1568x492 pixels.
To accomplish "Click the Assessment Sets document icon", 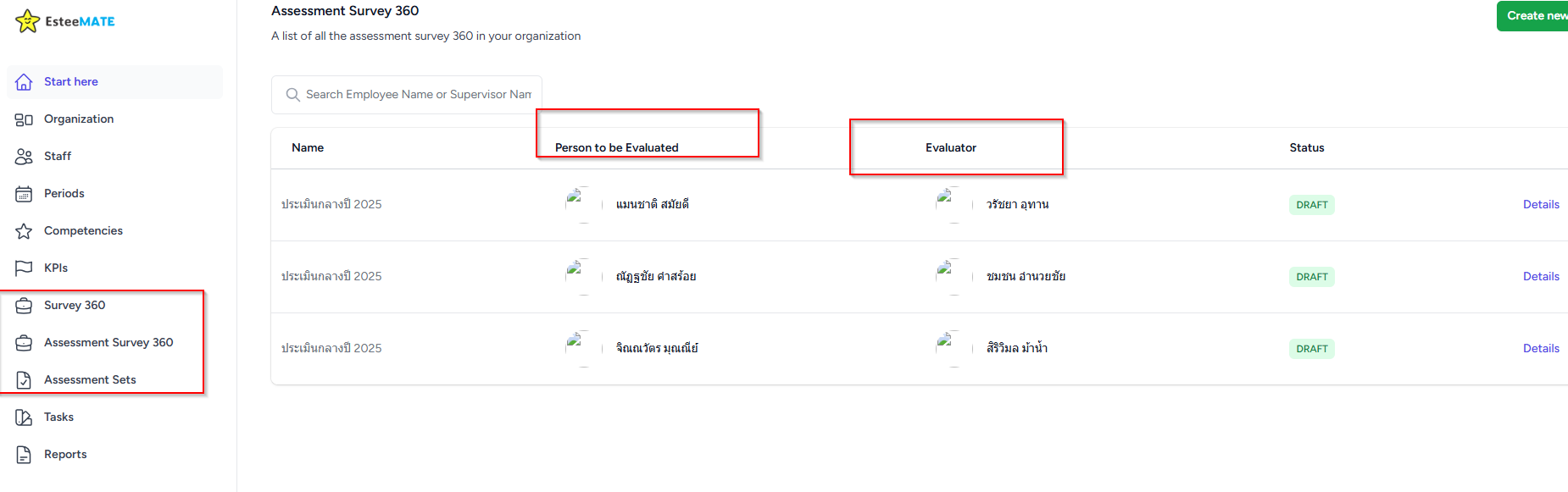I will (x=24, y=379).
